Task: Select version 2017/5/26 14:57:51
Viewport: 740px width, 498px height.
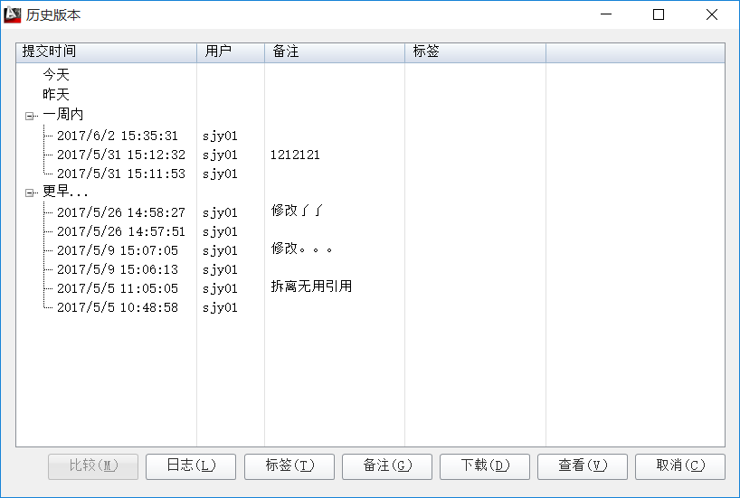Action: coord(121,232)
